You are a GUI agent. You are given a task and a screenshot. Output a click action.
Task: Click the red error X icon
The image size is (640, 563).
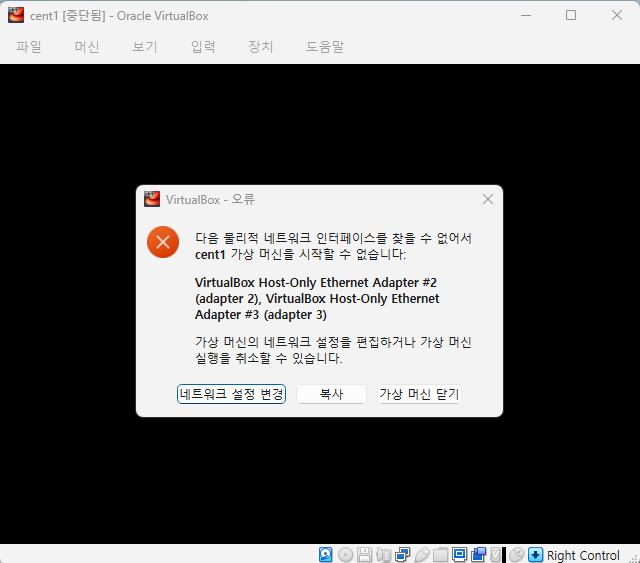[x=163, y=242]
